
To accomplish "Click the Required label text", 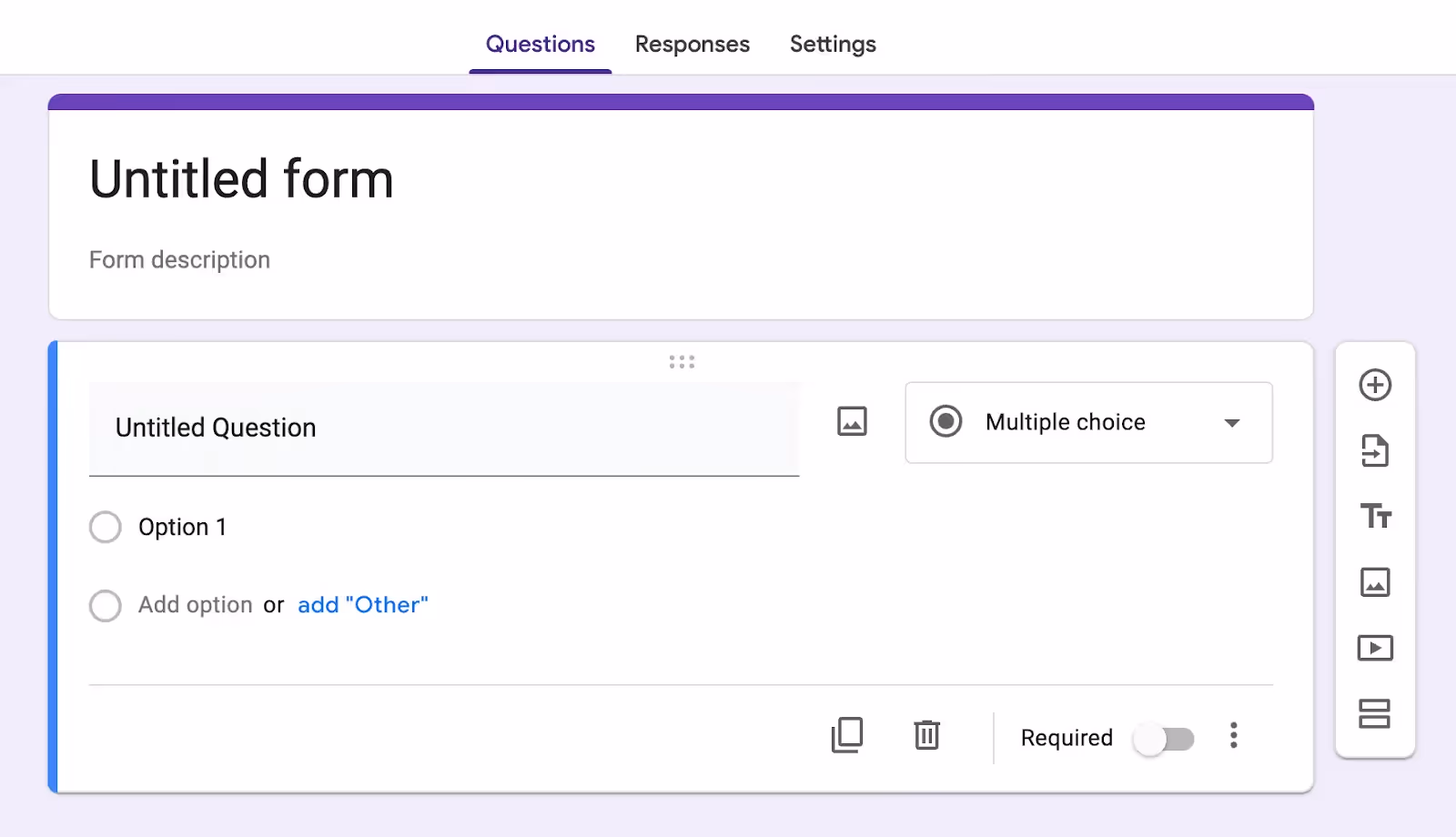I will (x=1067, y=738).
